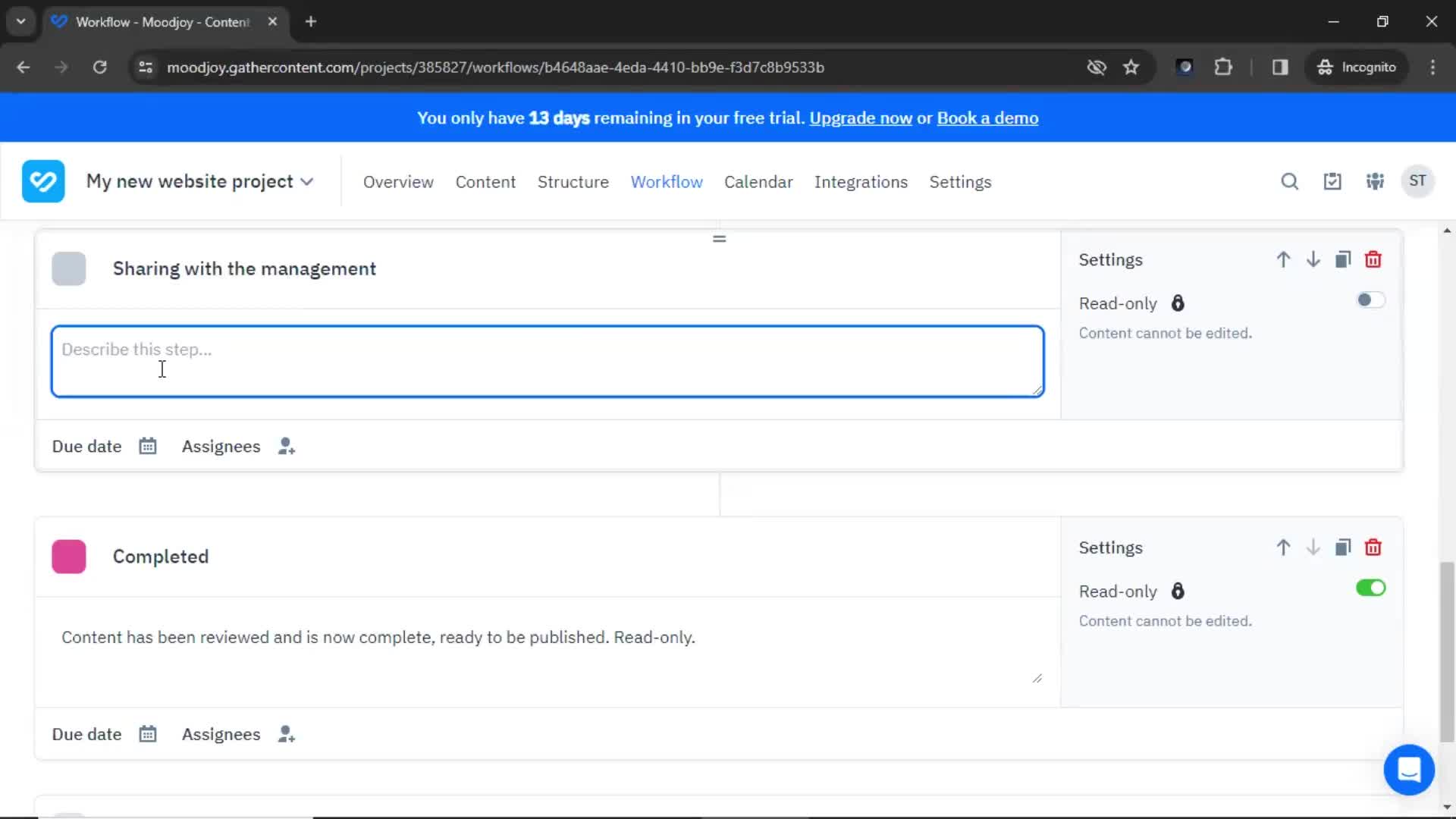Click the move down arrow icon for Completed step
The height and width of the screenshot is (819, 1456).
[x=1313, y=547]
